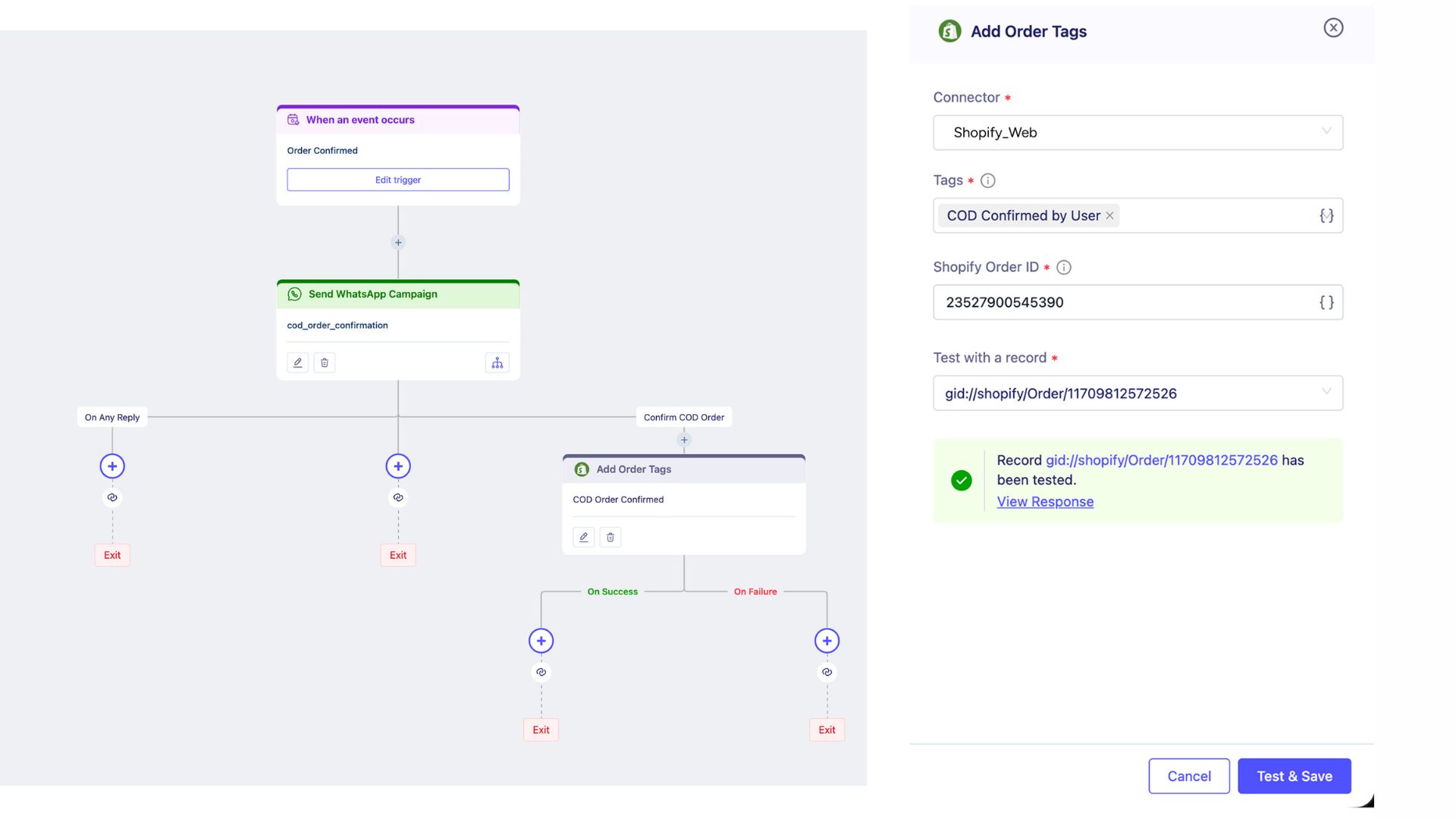Open the View Response link
This screenshot has height=819, width=1456.
pos(1045,501)
